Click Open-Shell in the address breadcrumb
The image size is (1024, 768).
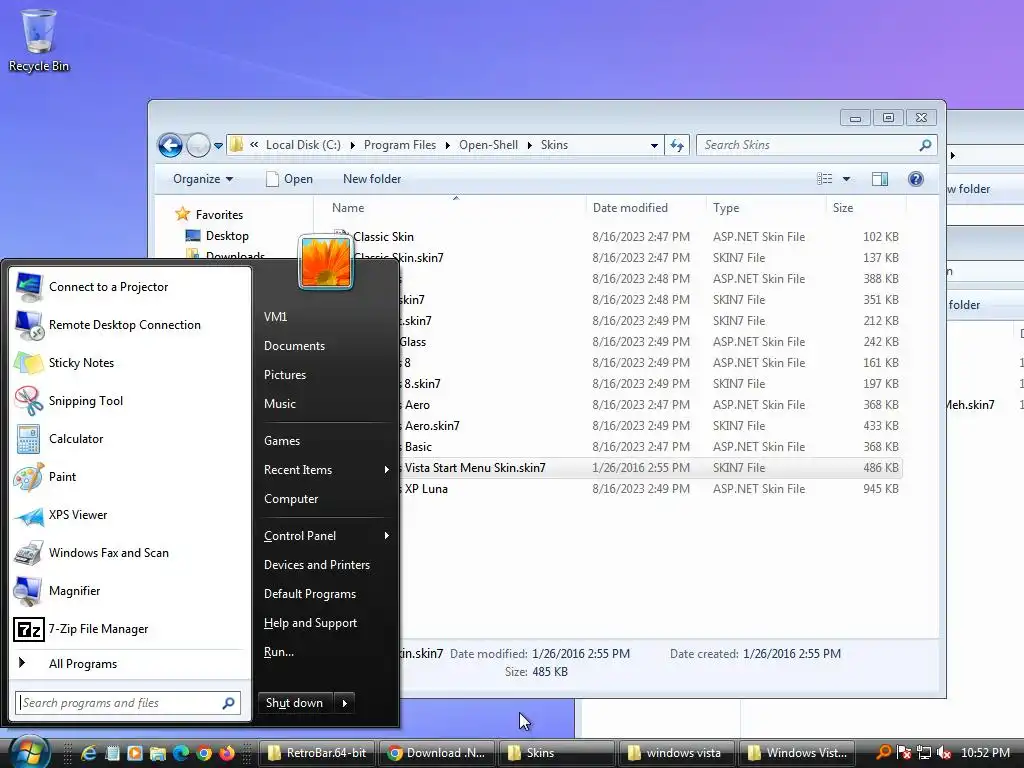(488, 145)
